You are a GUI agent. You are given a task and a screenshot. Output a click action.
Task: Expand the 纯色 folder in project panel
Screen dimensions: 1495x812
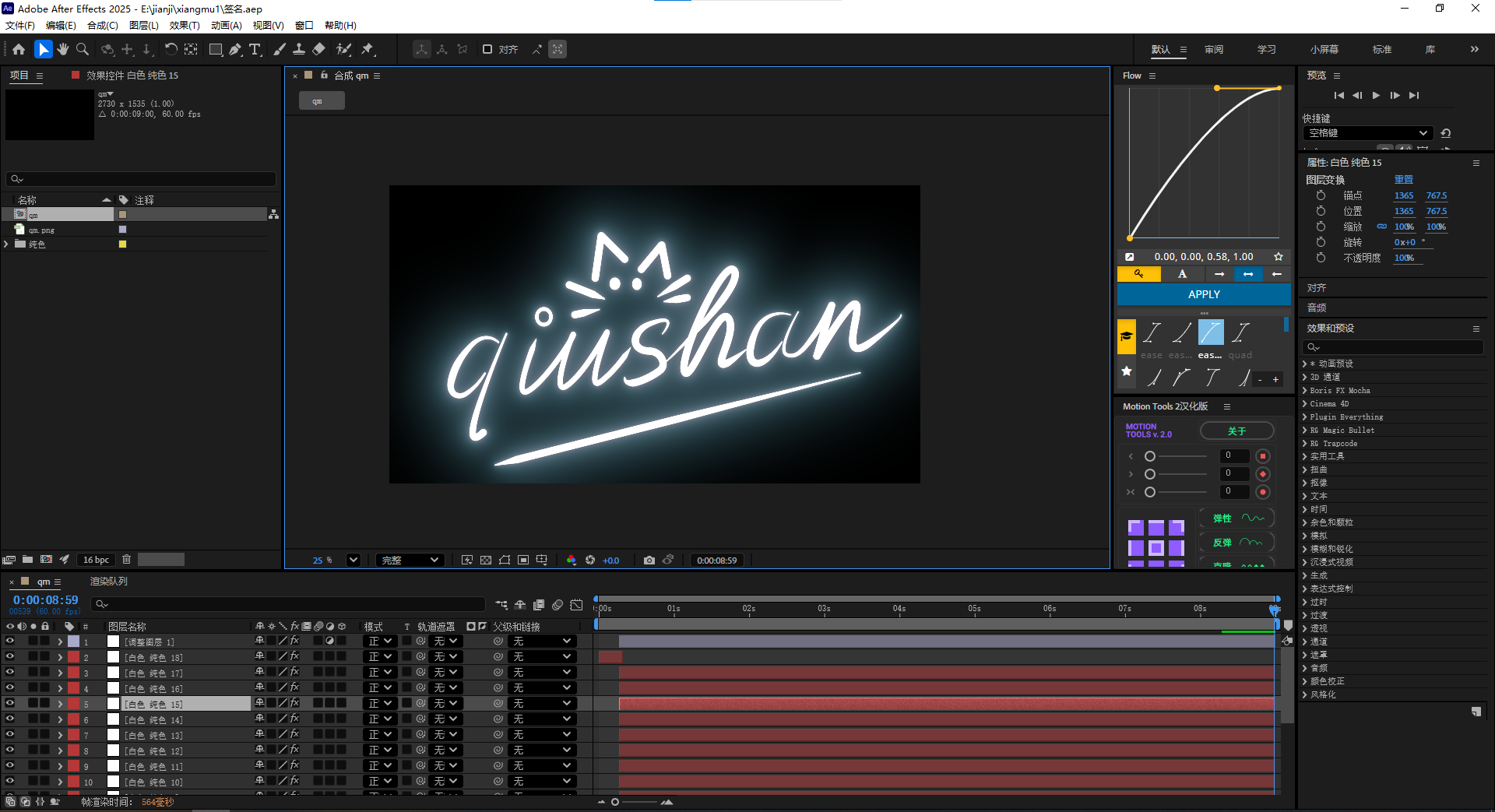[x=7, y=244]
